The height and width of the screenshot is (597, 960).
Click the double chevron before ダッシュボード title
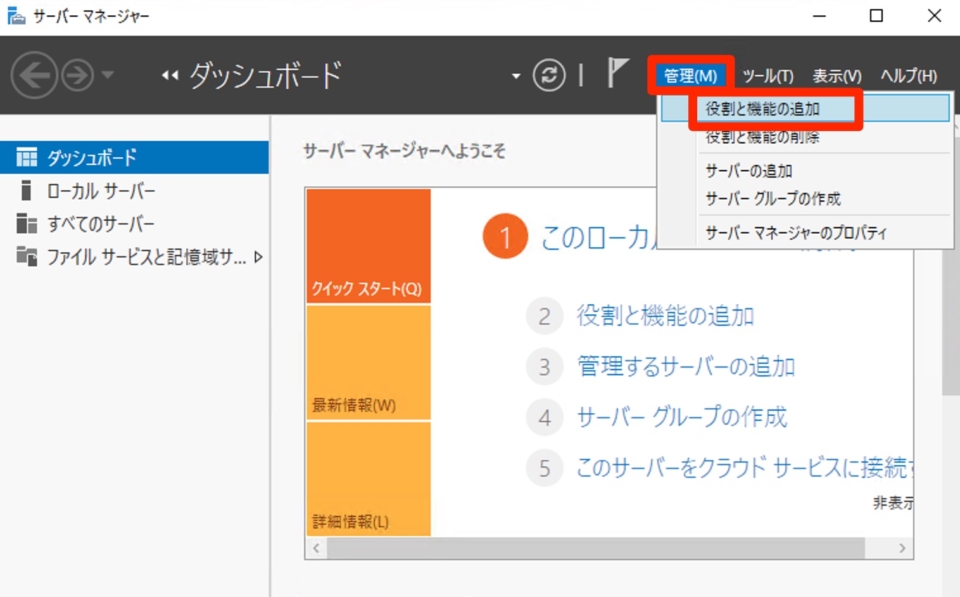pos(170,75)
